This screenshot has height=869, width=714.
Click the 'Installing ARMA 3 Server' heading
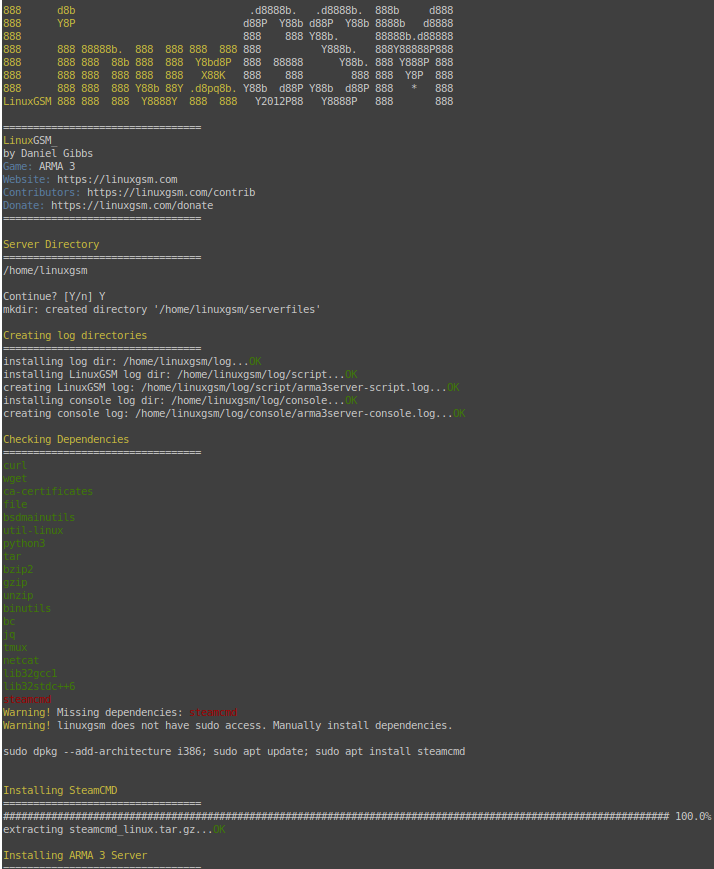point(75,856)
